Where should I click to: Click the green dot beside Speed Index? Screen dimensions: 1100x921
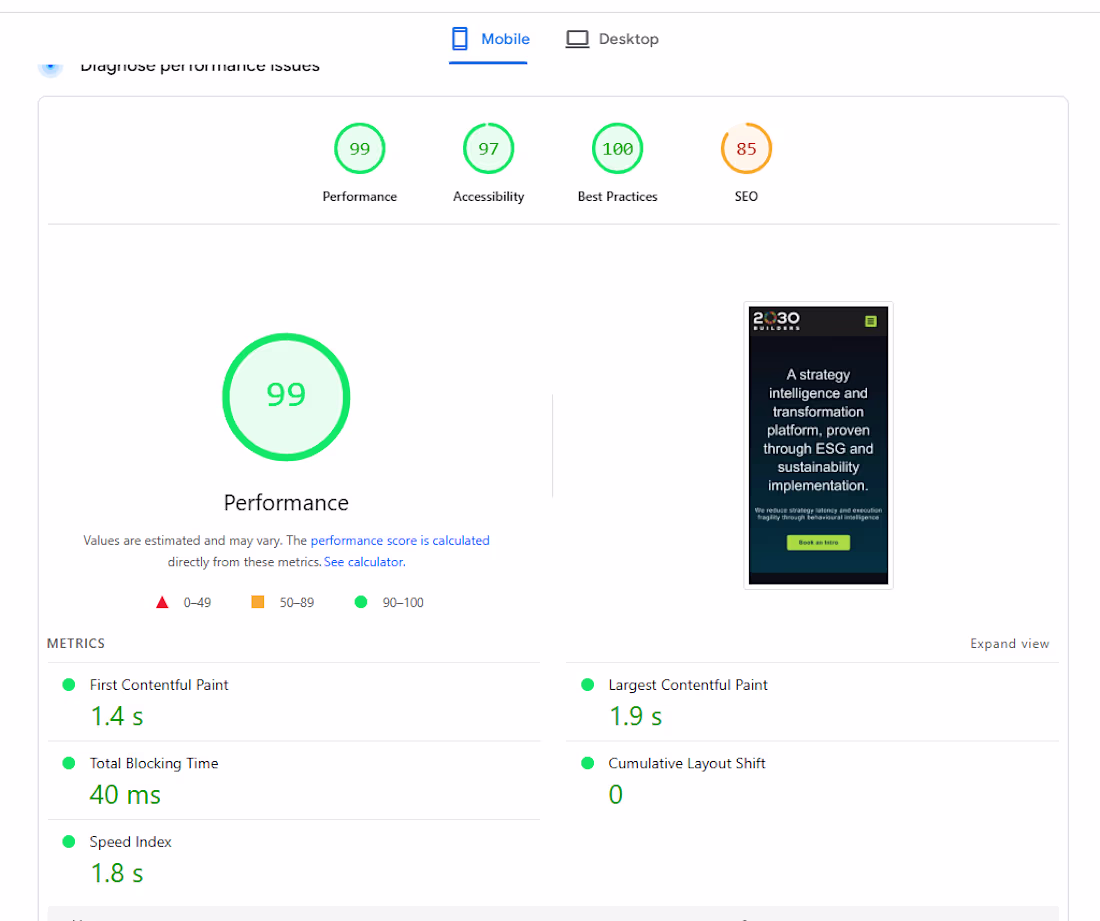(x=69, y=842)
